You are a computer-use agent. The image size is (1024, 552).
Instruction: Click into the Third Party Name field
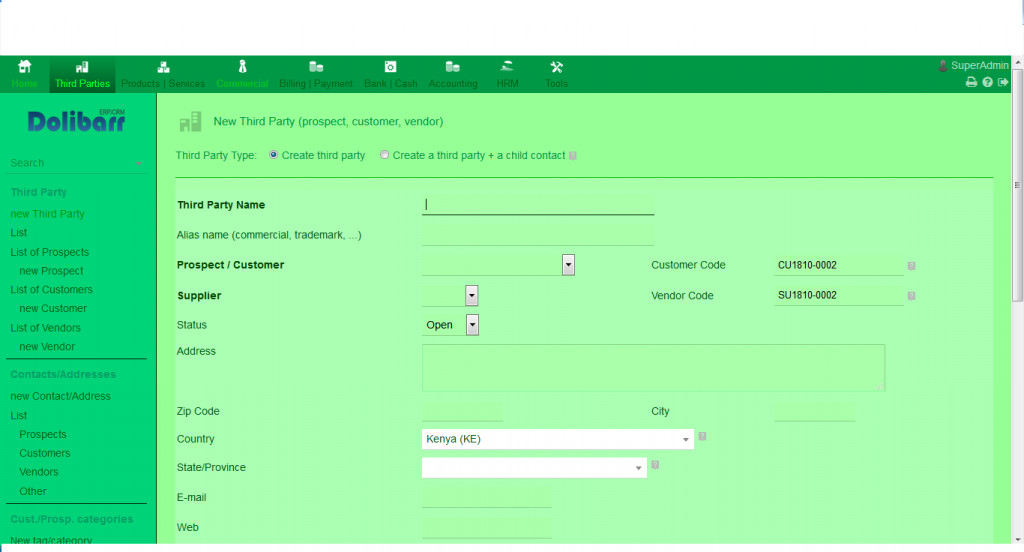[537, 204]
